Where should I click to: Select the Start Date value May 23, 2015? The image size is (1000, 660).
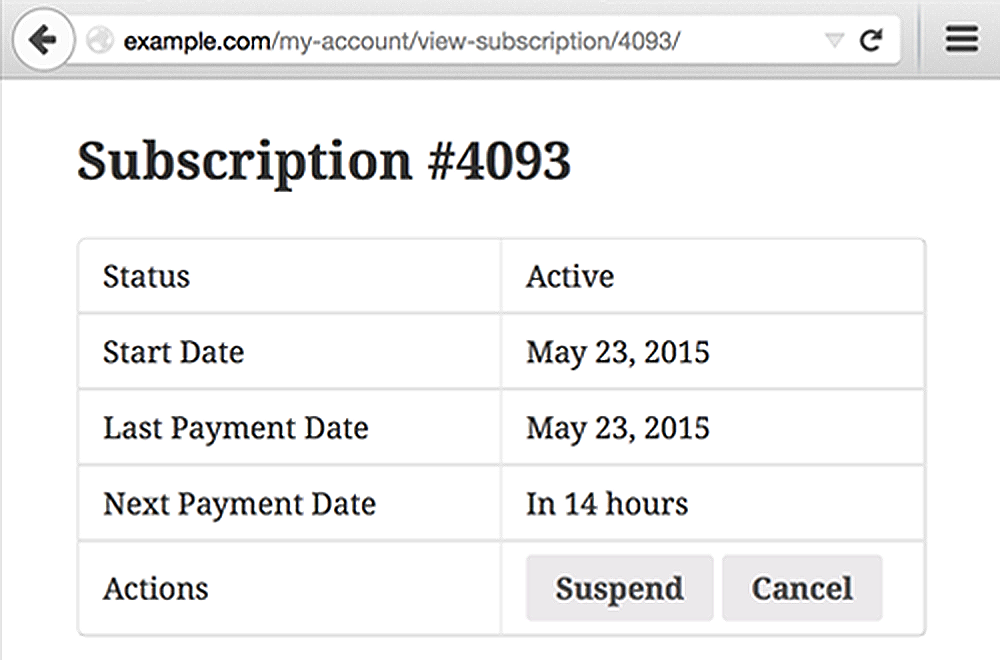click(618, 352)
